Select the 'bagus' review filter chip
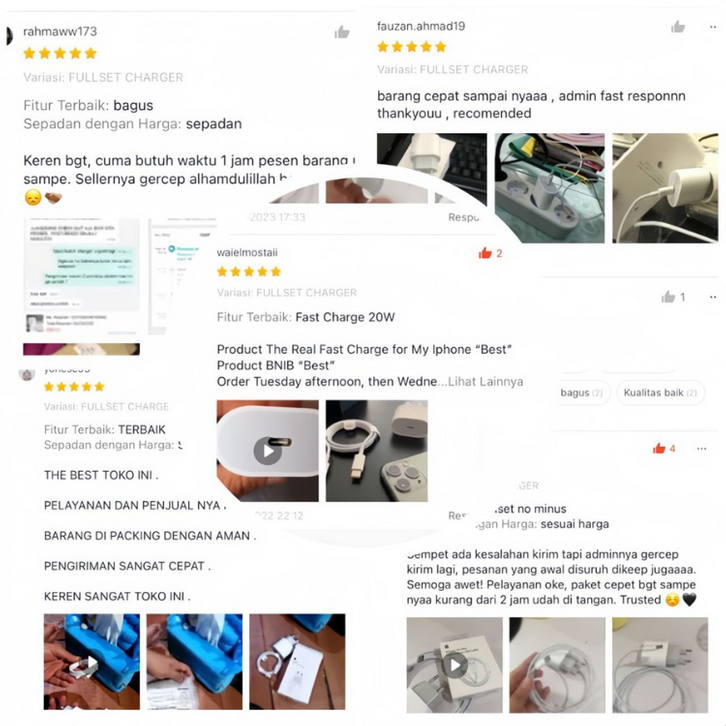Screen dimensions: 726x726 coord(582,393)
